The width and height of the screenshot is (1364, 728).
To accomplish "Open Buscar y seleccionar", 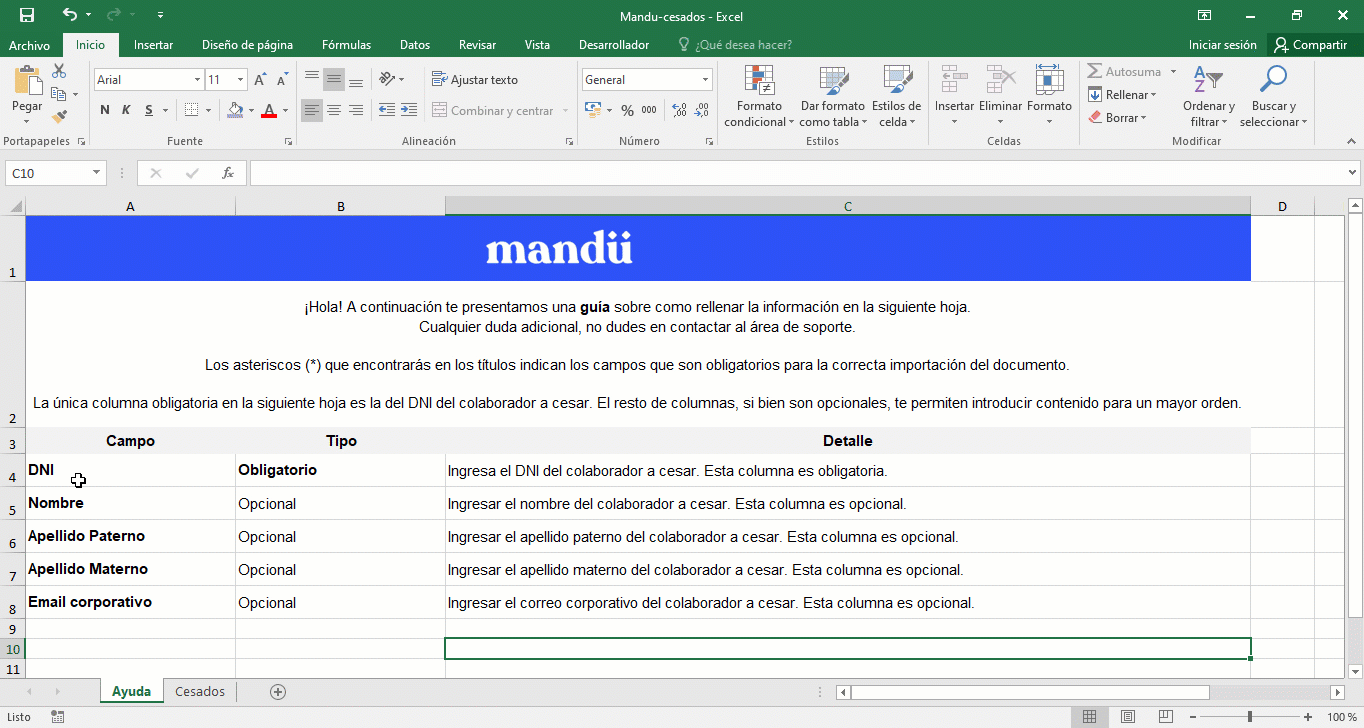I will pyautogui.click(x=1274, y=97).
